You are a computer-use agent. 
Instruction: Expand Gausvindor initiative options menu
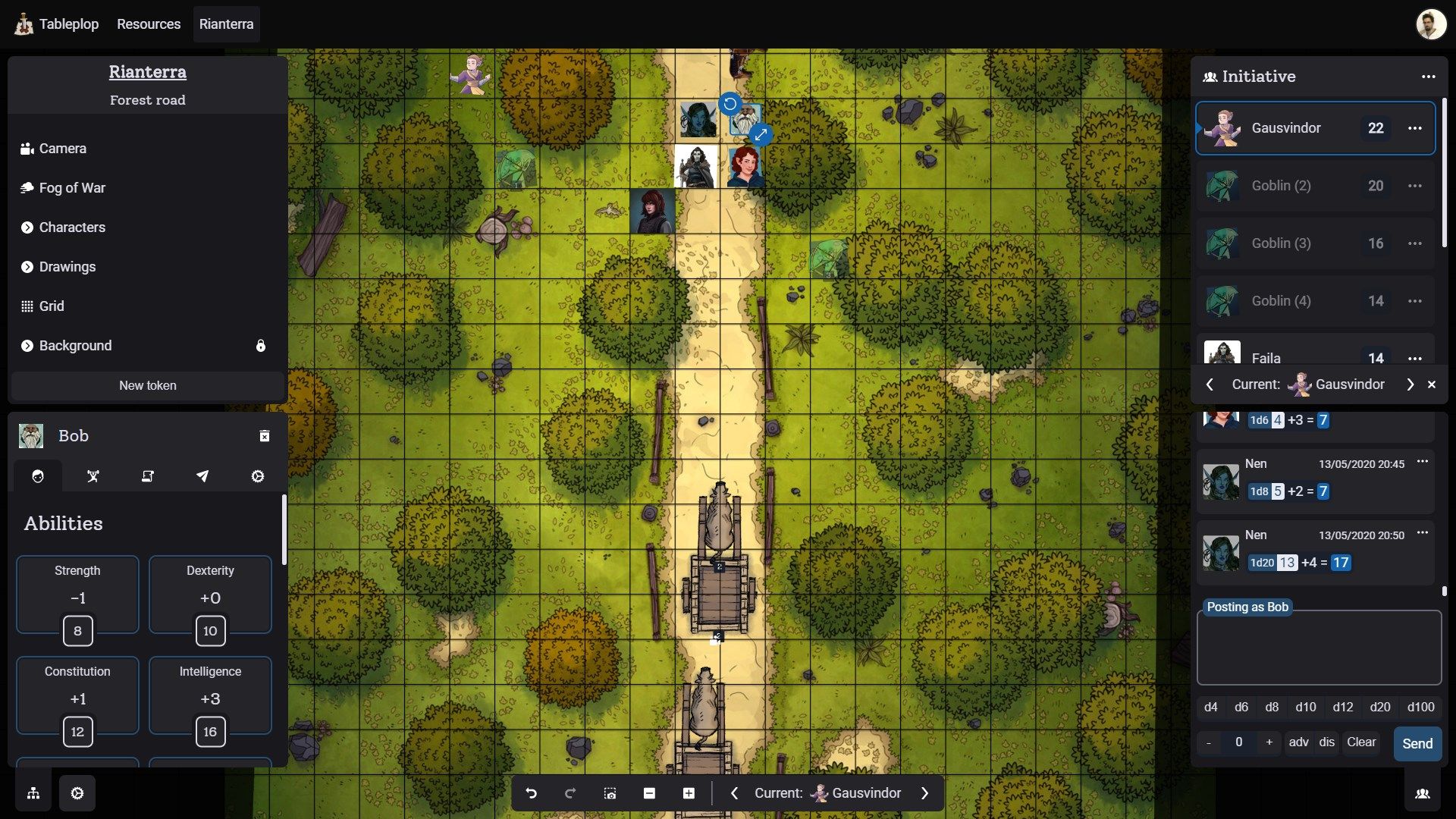[1414, 128]
